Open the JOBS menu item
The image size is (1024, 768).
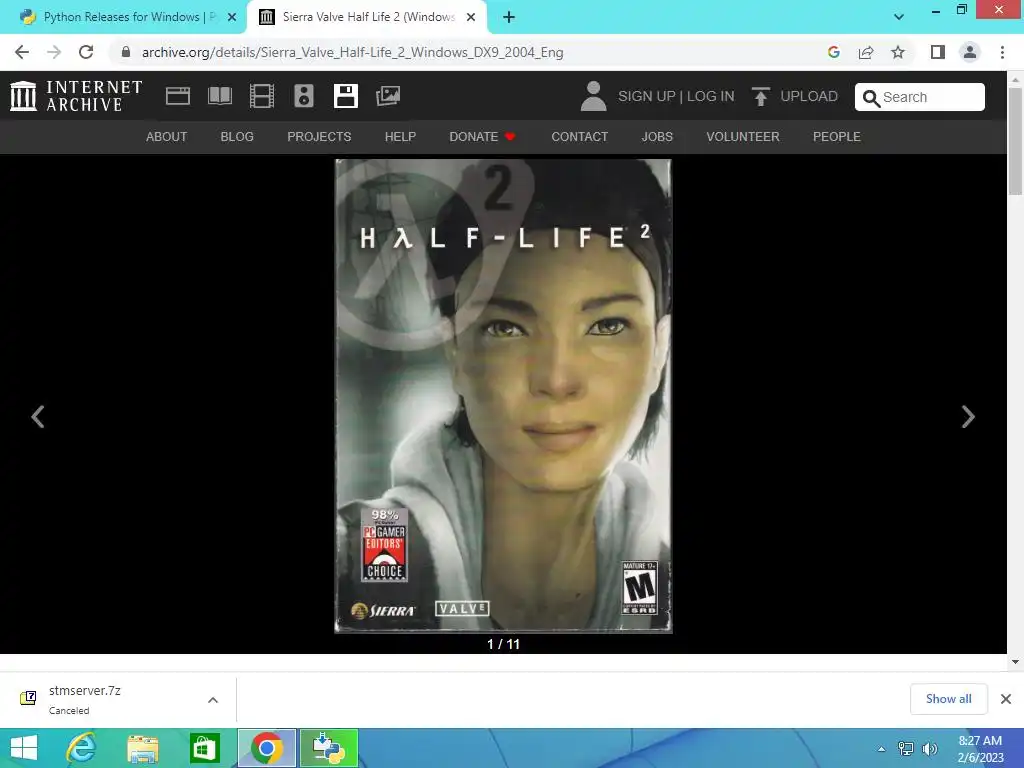(x=657, y=136)
